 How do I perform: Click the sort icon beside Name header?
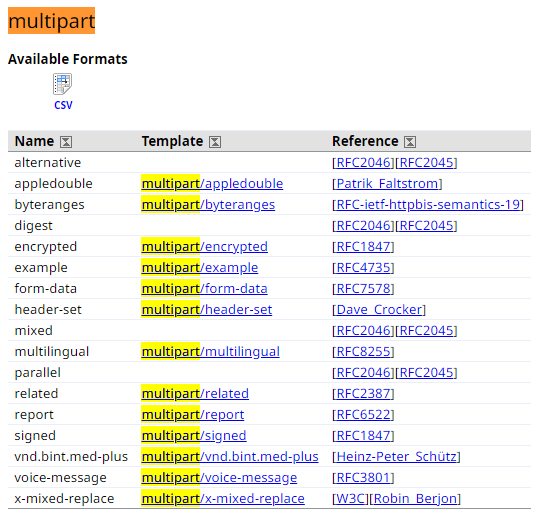[66, 142]
